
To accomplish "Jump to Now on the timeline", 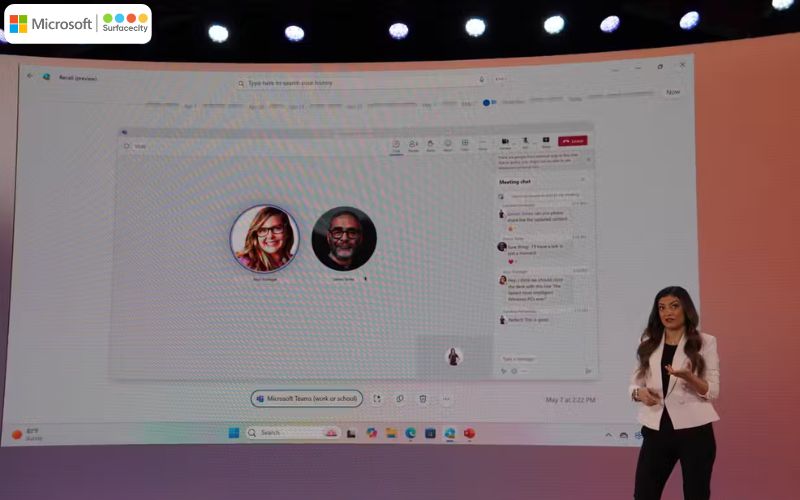I will click(673, 92).
